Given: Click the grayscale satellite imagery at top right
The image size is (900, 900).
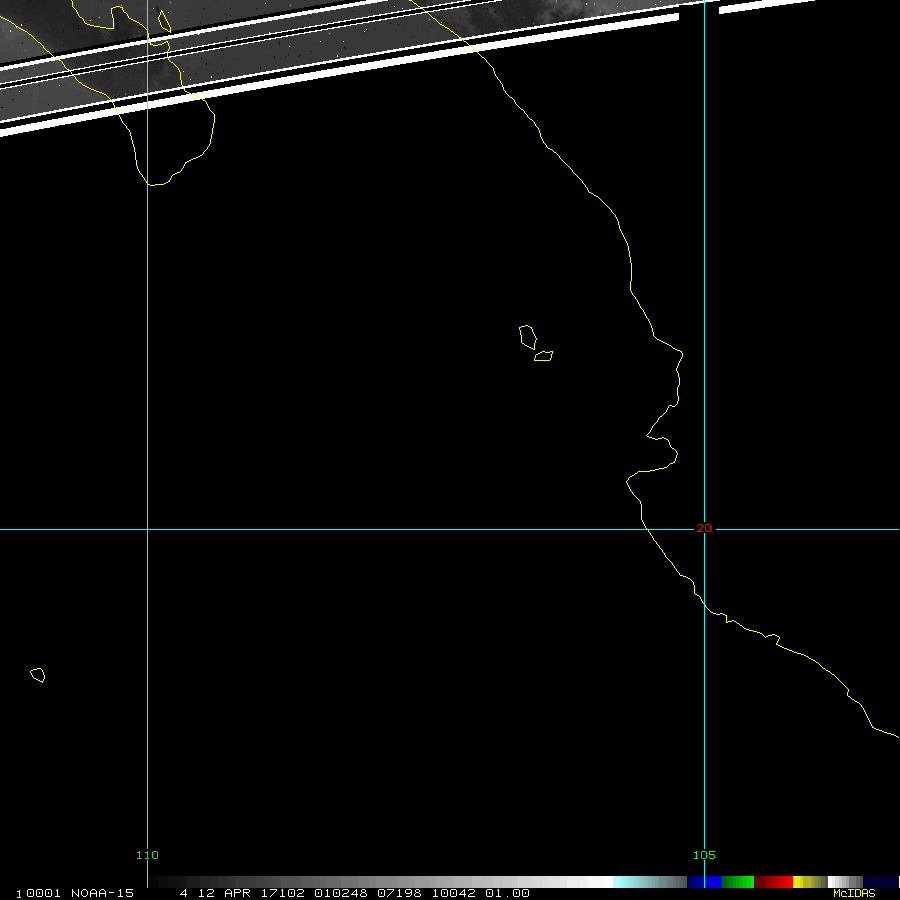Looking at the screenshot, I should [600, 10].
